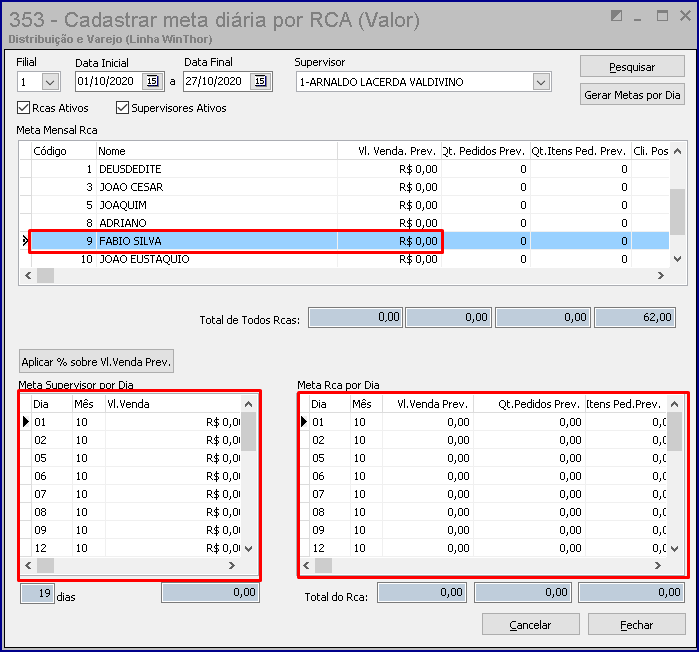This screenshot has height=652, width=699.
Task: Select the JOAO CESAR row
Action: point(344,187)
